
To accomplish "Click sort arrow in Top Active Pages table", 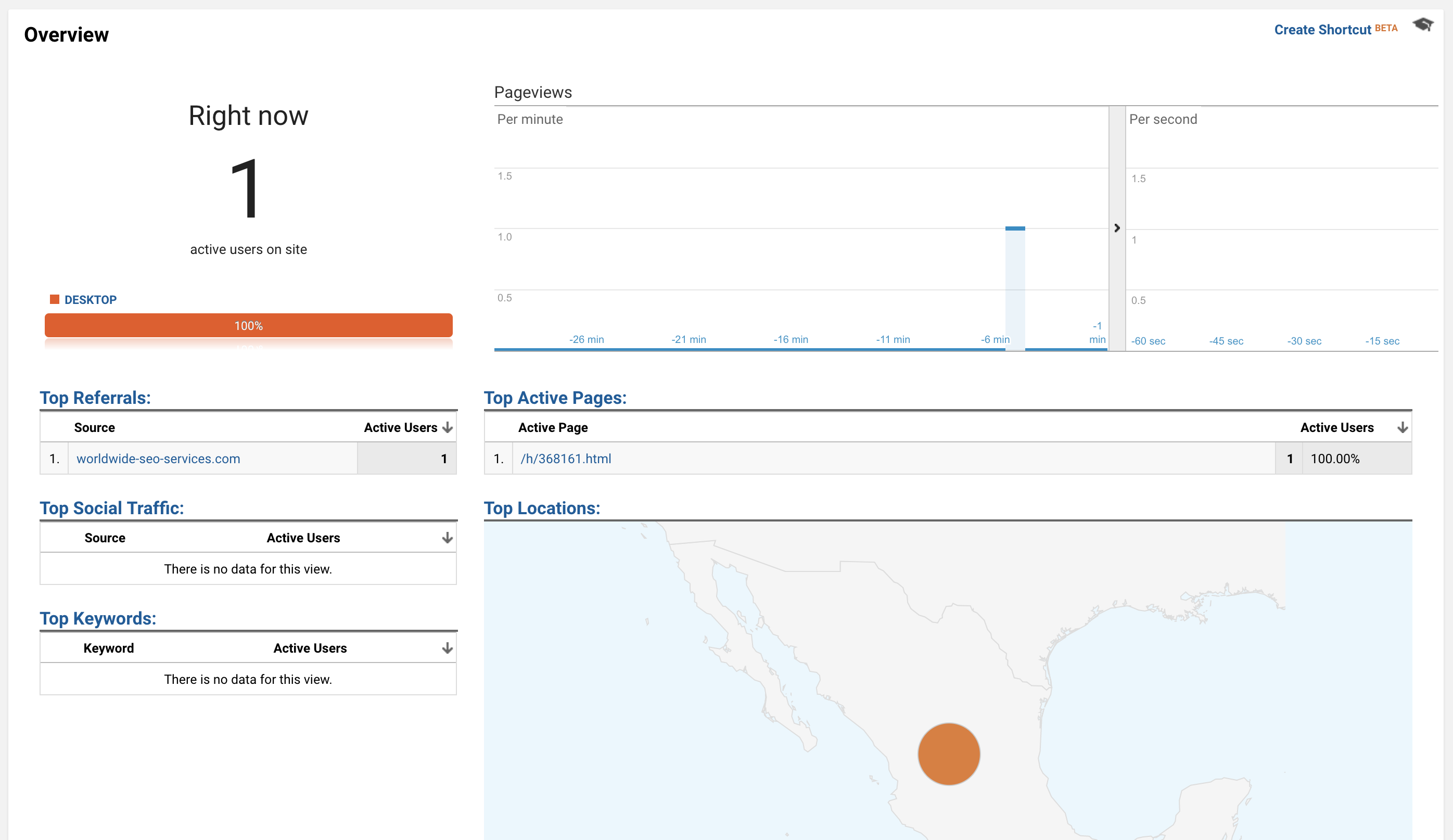I will [x=1403, y=427].
